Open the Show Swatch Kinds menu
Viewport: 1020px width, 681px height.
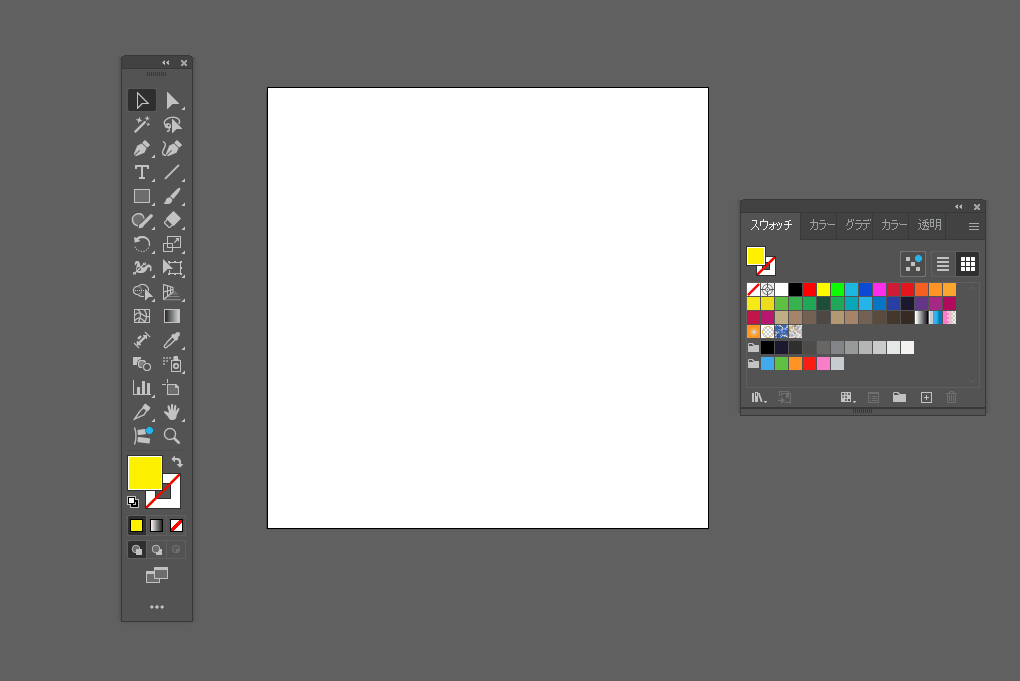(848, 397)
